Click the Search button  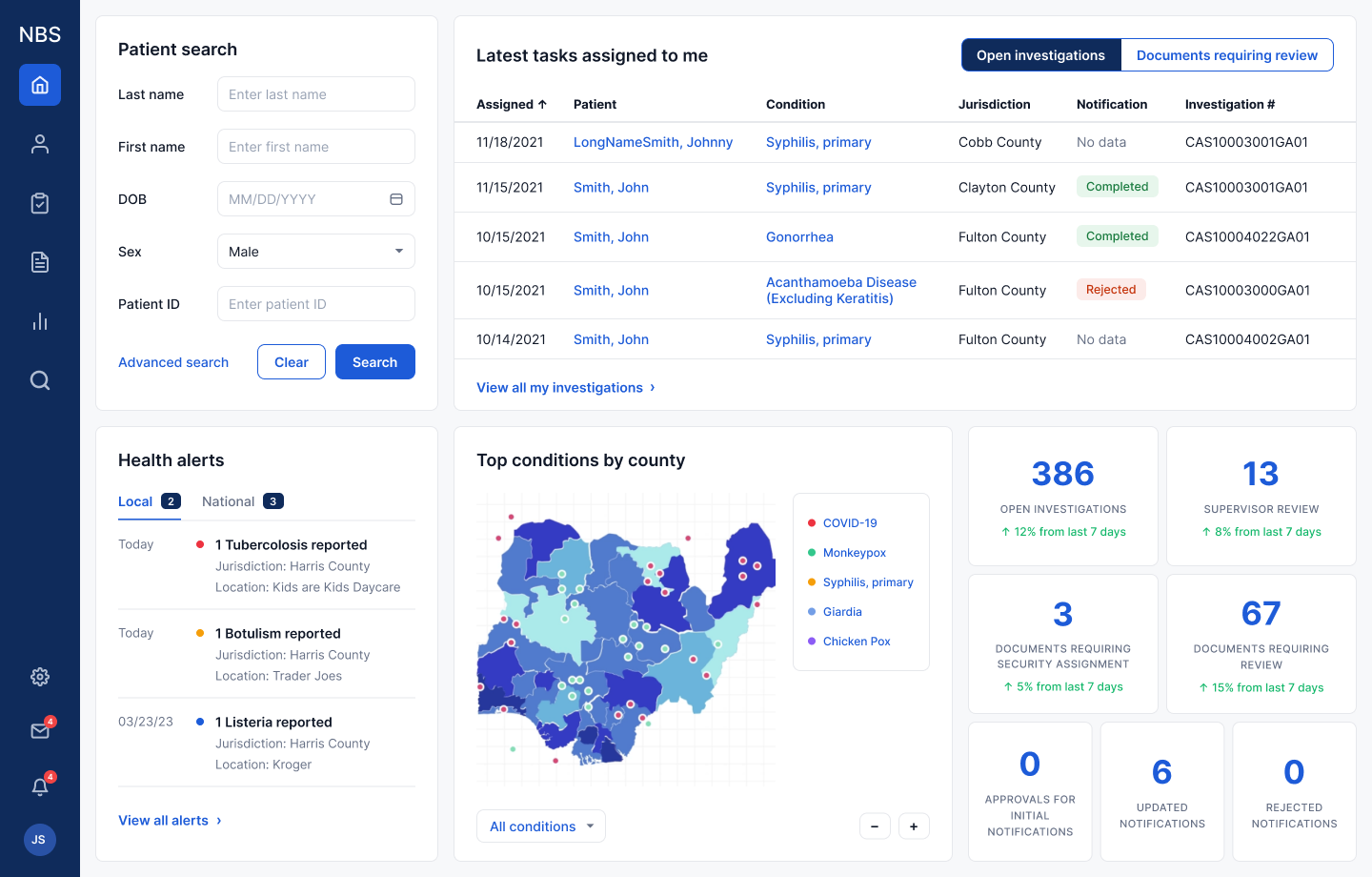pyautogui.click(x=375, y=362)
